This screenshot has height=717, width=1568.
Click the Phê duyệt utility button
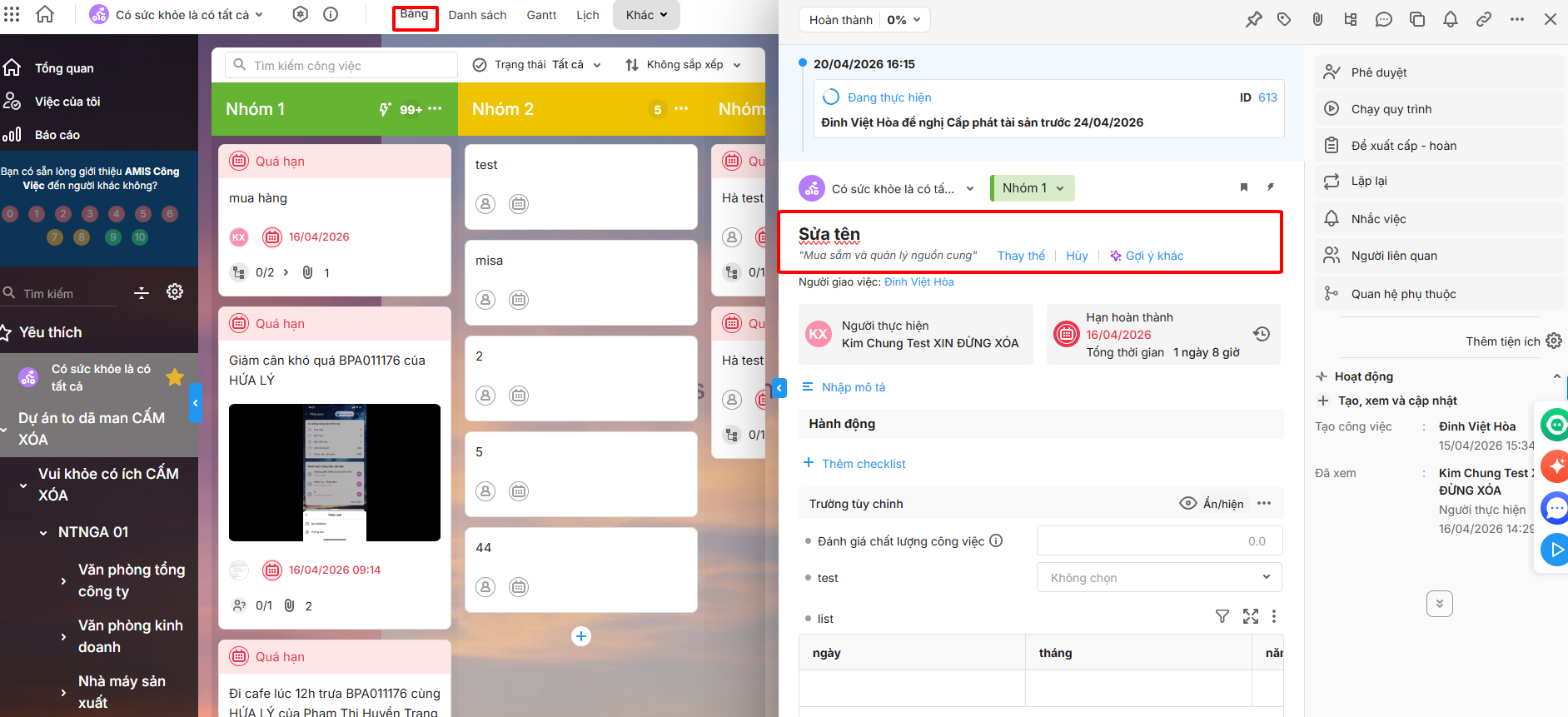(x=1438, y=72)
